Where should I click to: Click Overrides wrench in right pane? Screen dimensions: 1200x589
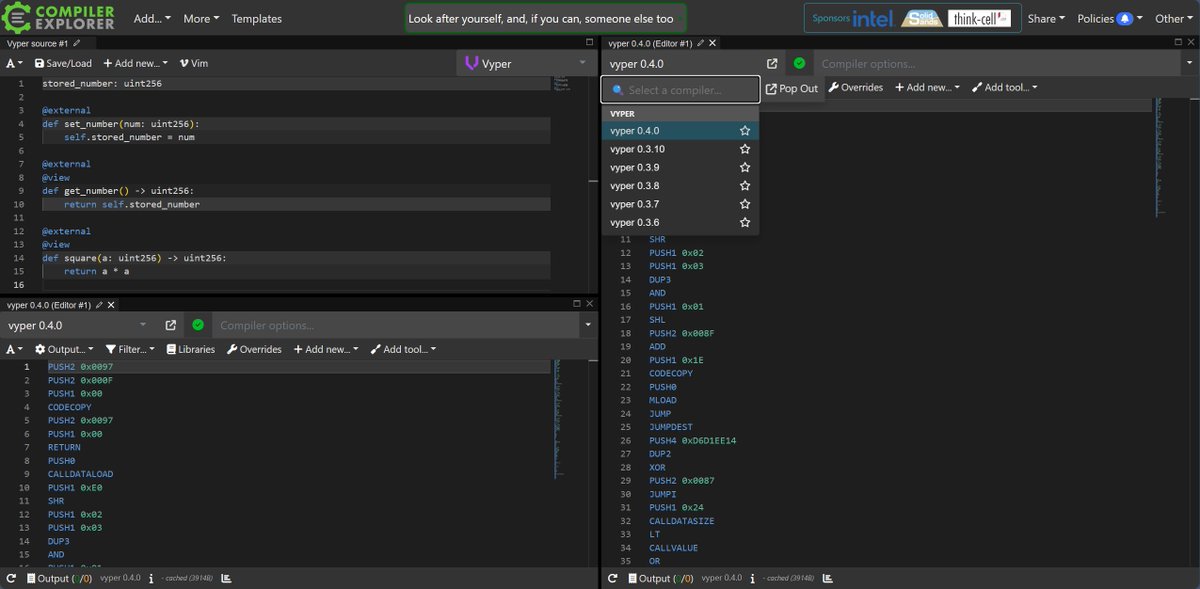coord(856,87)
